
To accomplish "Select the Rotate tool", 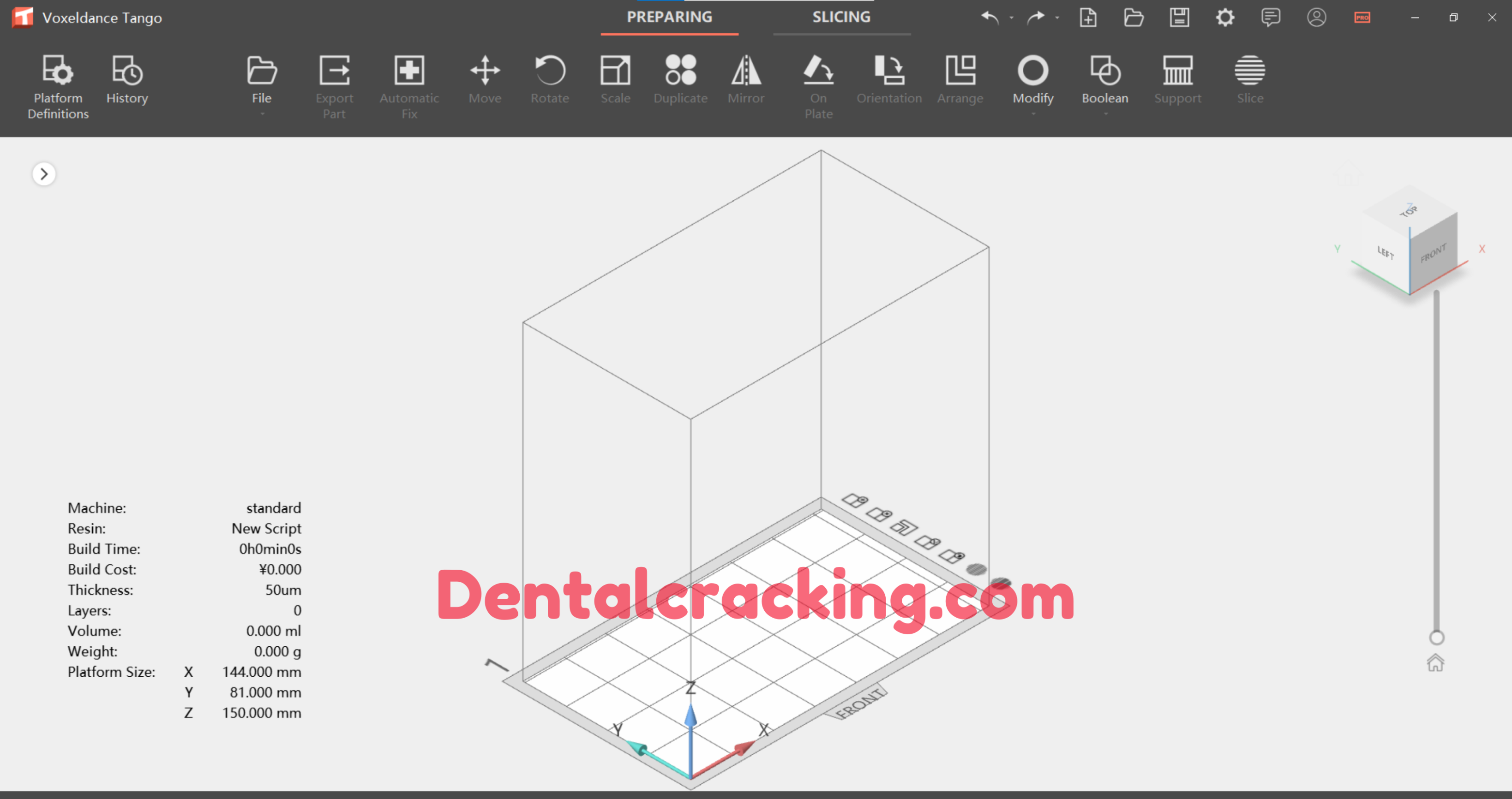I will click(x=549, y=80).
